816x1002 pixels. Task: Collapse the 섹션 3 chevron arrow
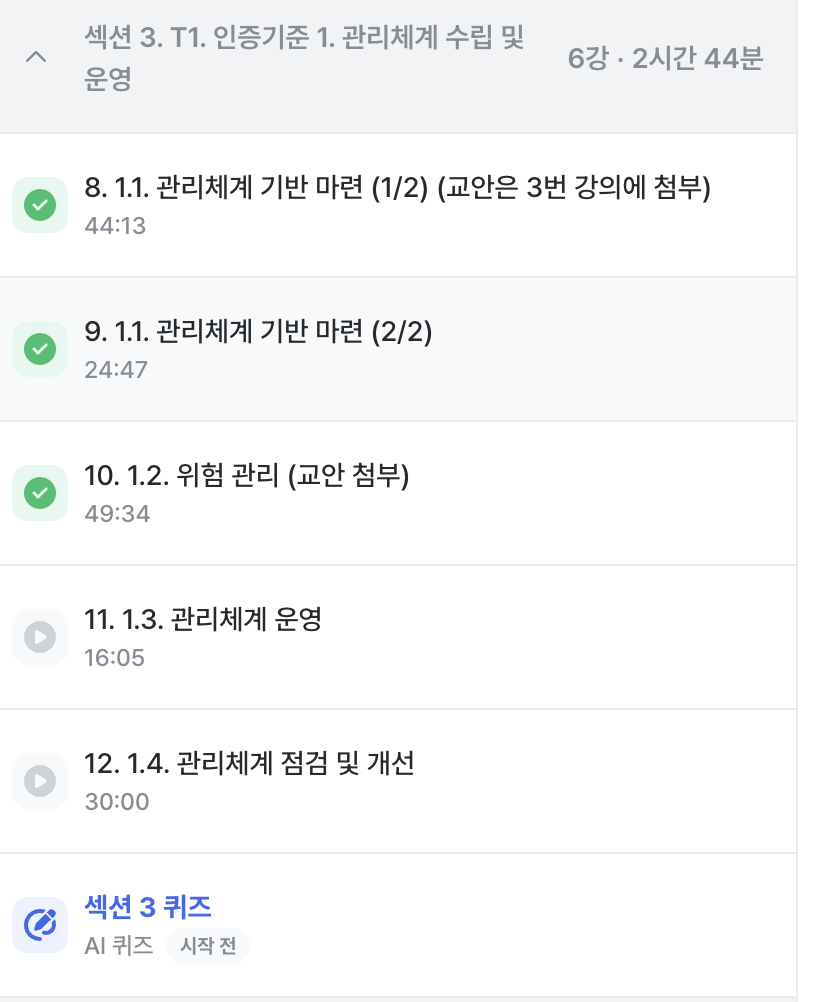(x=35, y=58)
